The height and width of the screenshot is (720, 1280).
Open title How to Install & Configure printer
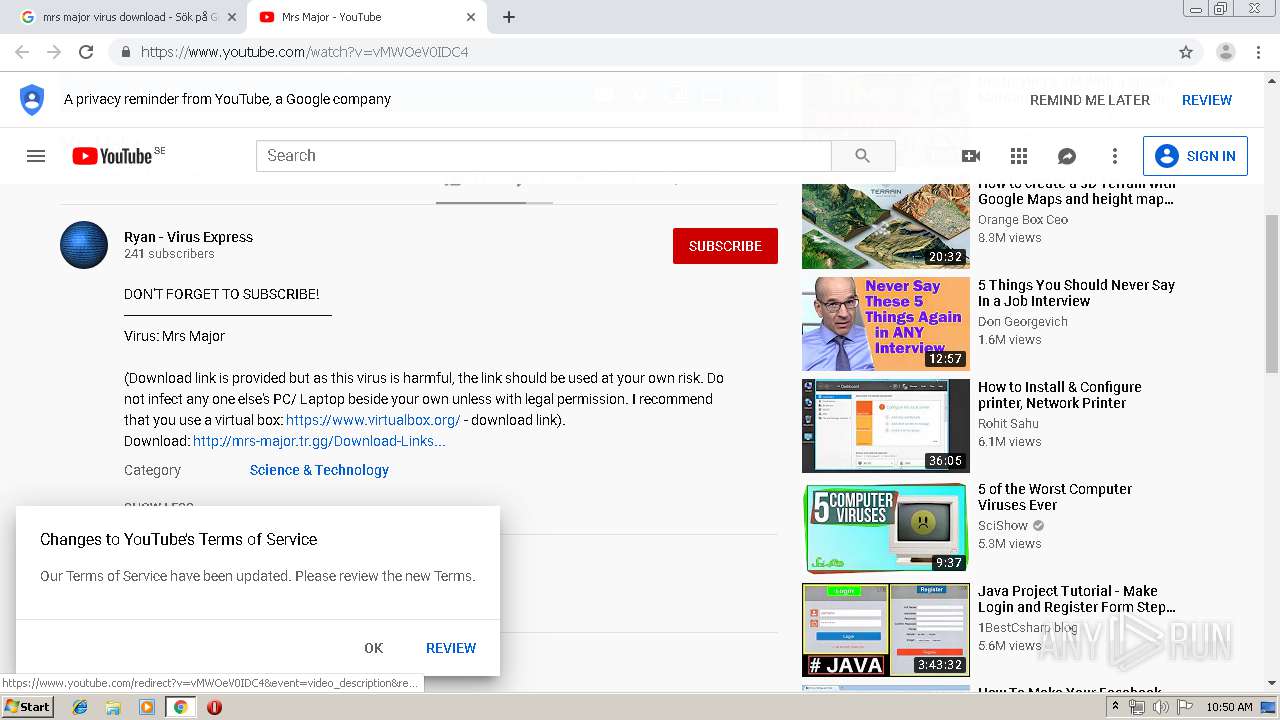[1060, 395]
